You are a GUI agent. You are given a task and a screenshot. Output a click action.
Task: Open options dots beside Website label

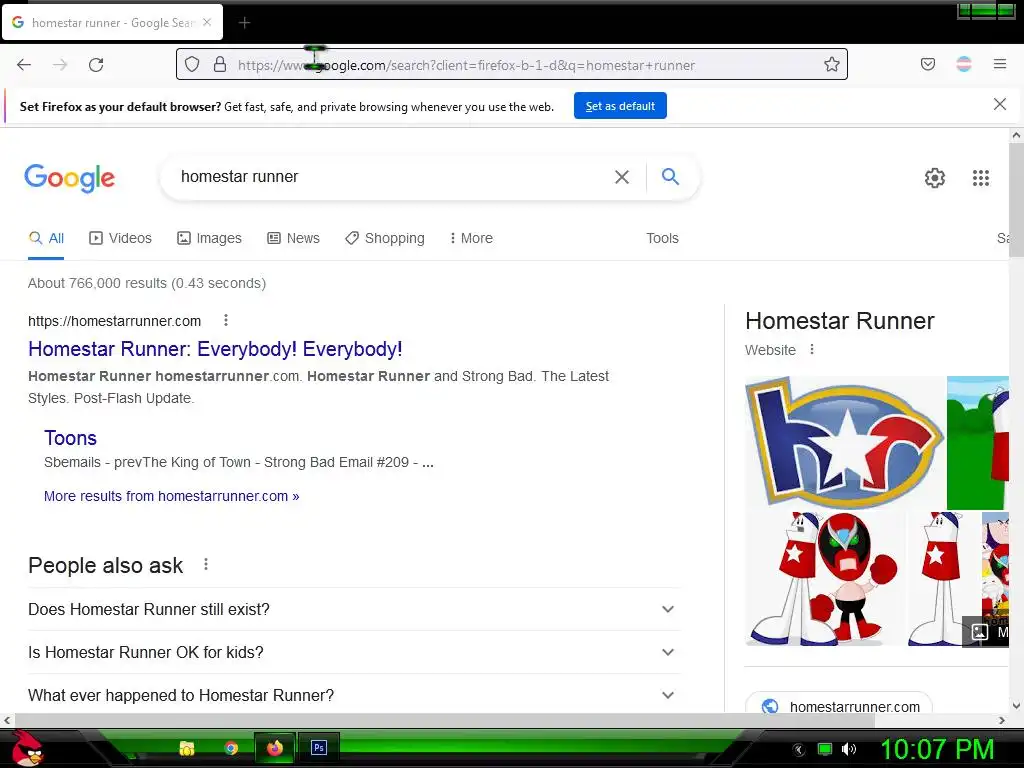coord(812,349)
